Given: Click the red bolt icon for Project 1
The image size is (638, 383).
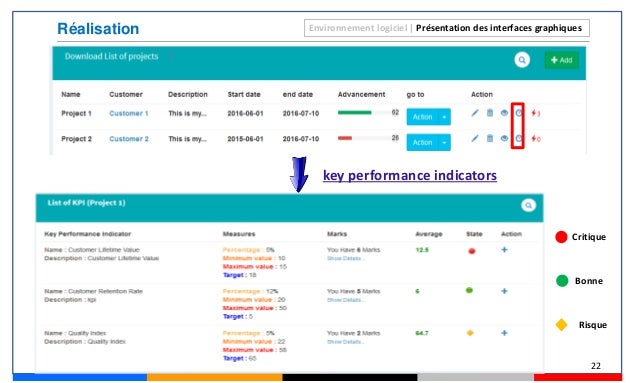Looking at the screenshot, I should [535, 113].
